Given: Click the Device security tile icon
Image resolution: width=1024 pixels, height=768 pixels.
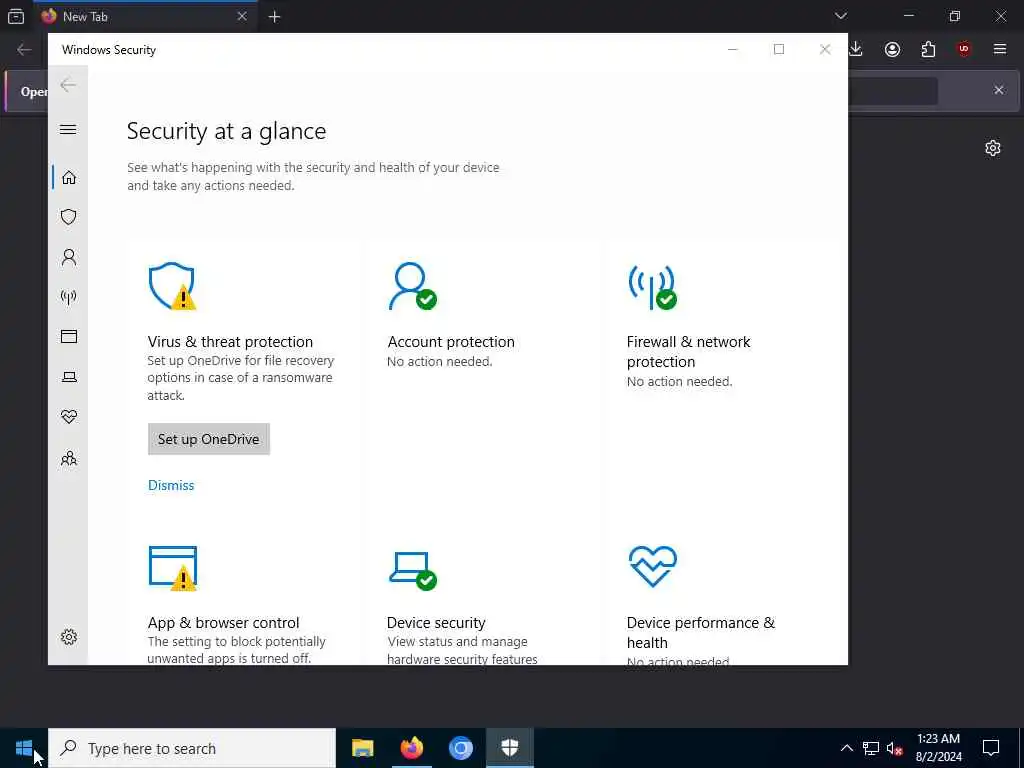Looking at the screenshot, I should pyautogui.click(x=412, y=570).
